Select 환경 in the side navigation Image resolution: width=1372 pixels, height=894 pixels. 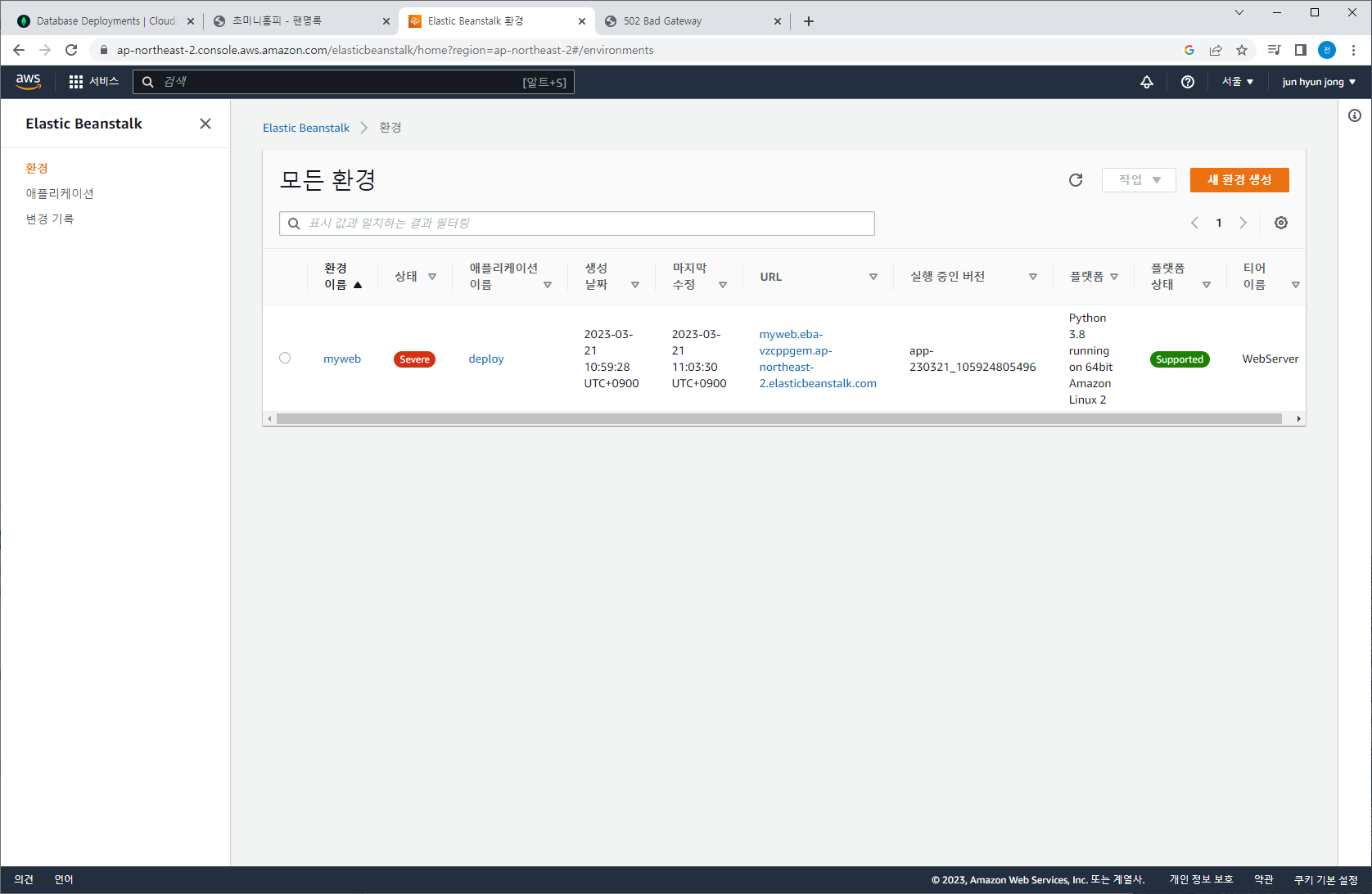pyautogui.click(x=37, y=168)
